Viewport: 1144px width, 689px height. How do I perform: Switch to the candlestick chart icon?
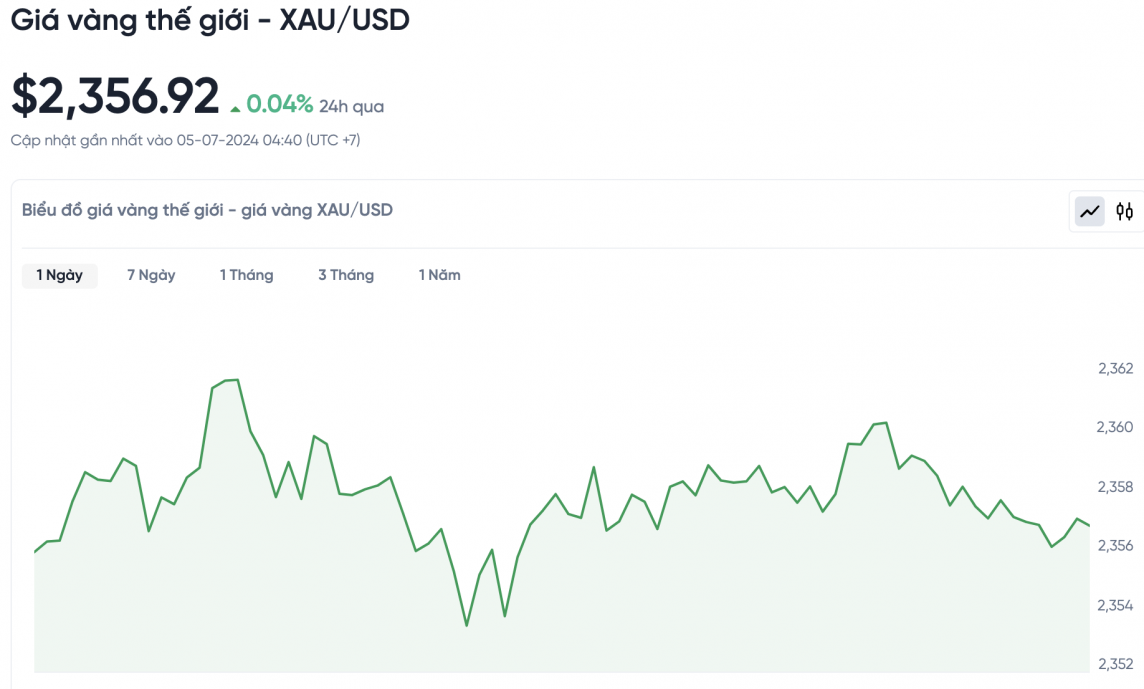[1125, 211]
